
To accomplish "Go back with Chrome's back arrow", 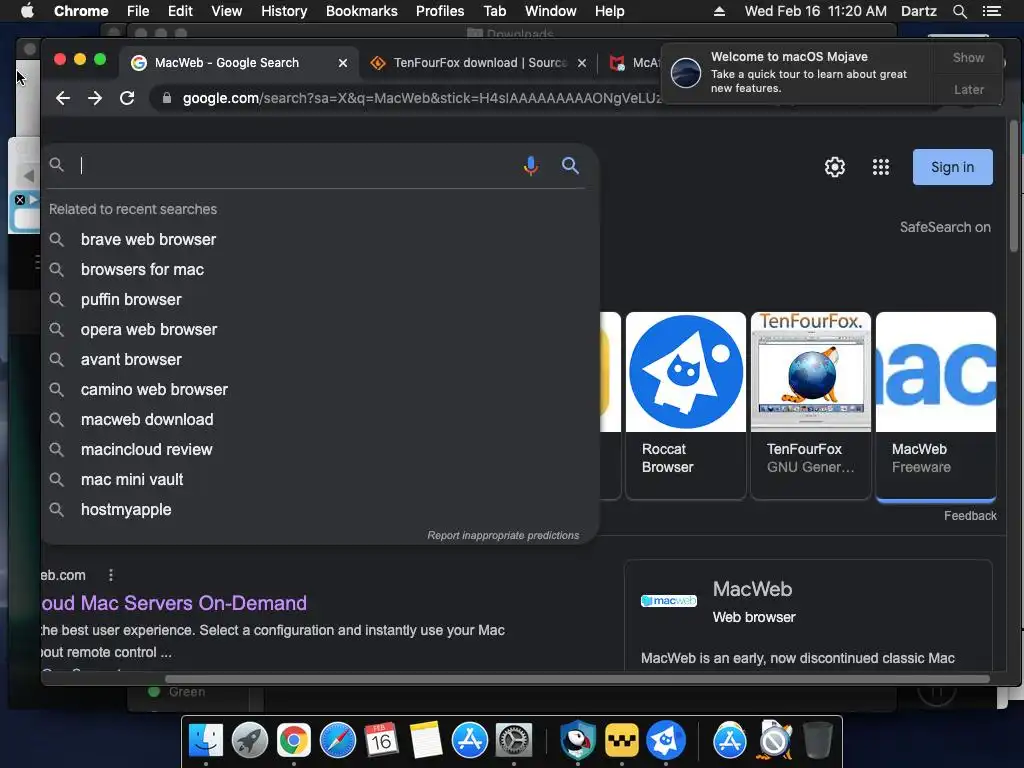I will (63, 98).
